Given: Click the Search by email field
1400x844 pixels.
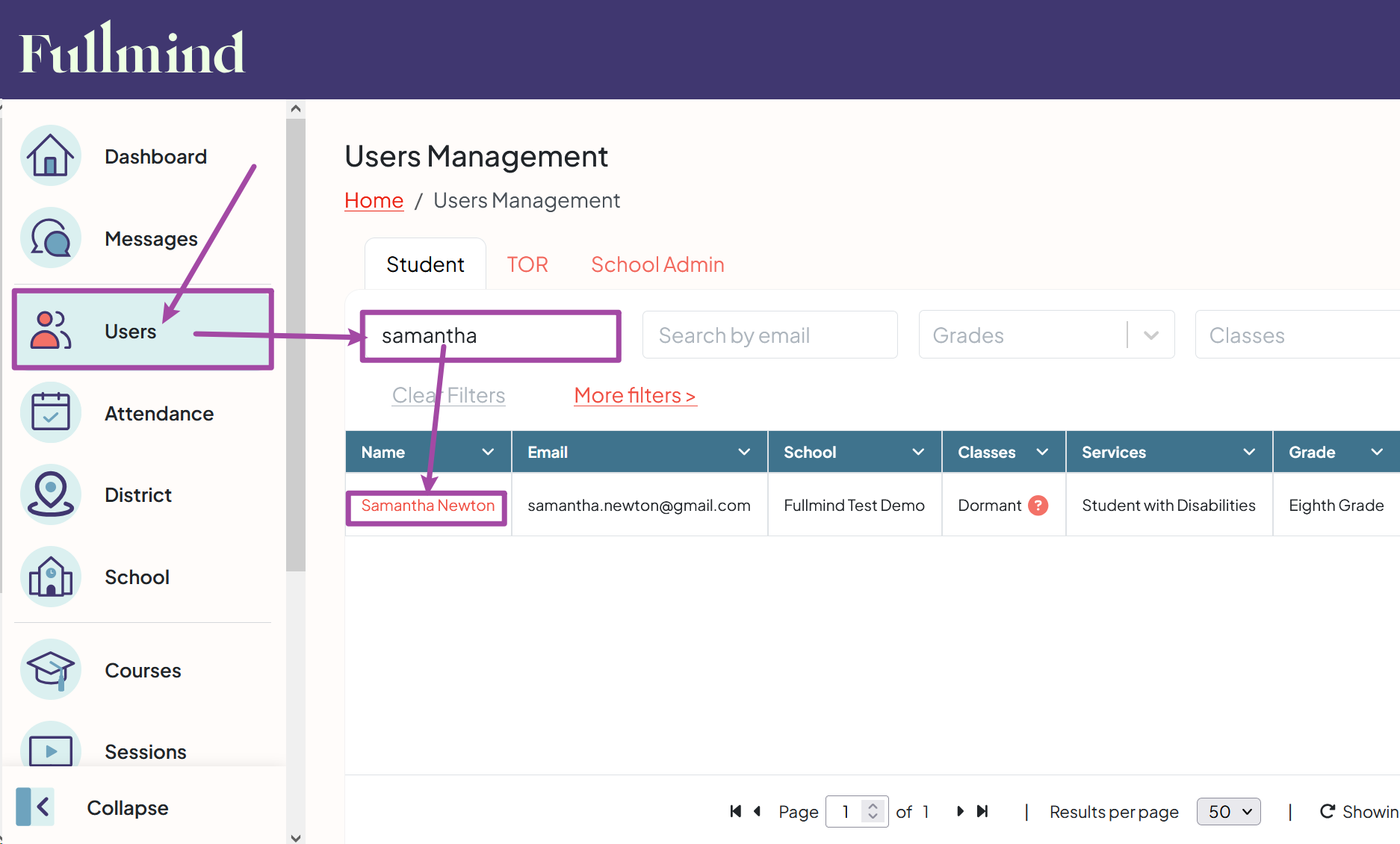Looking at the screenshot, I should pyautogui.click(x=769, y=335).
